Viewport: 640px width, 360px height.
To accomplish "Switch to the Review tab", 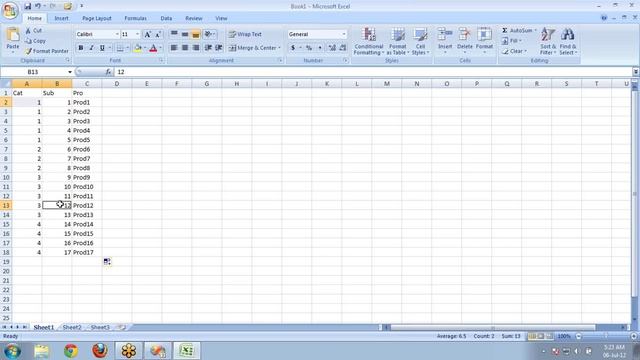I will point(194,18).
